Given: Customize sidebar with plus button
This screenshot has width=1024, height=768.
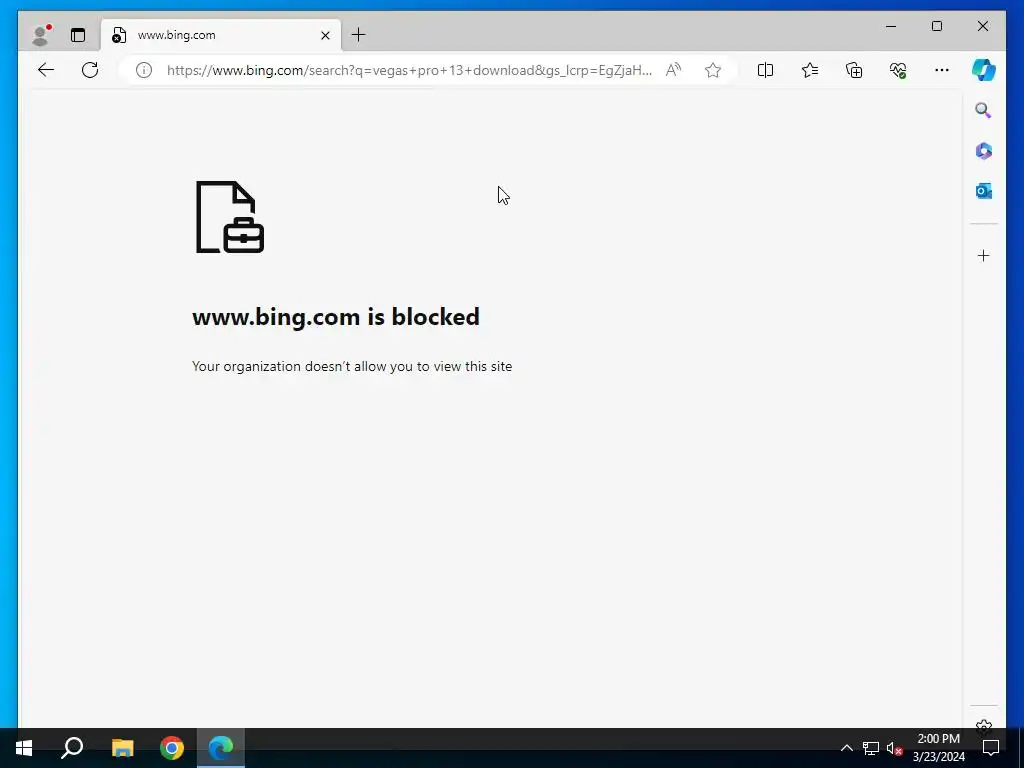Looking at the screenshot, I should (984, 255).
